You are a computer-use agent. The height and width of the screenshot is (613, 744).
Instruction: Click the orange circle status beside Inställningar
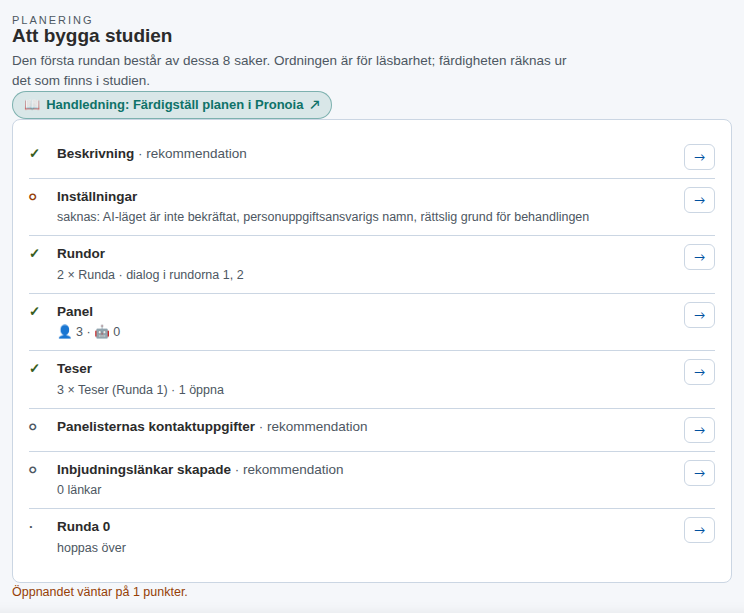point(33,197)
